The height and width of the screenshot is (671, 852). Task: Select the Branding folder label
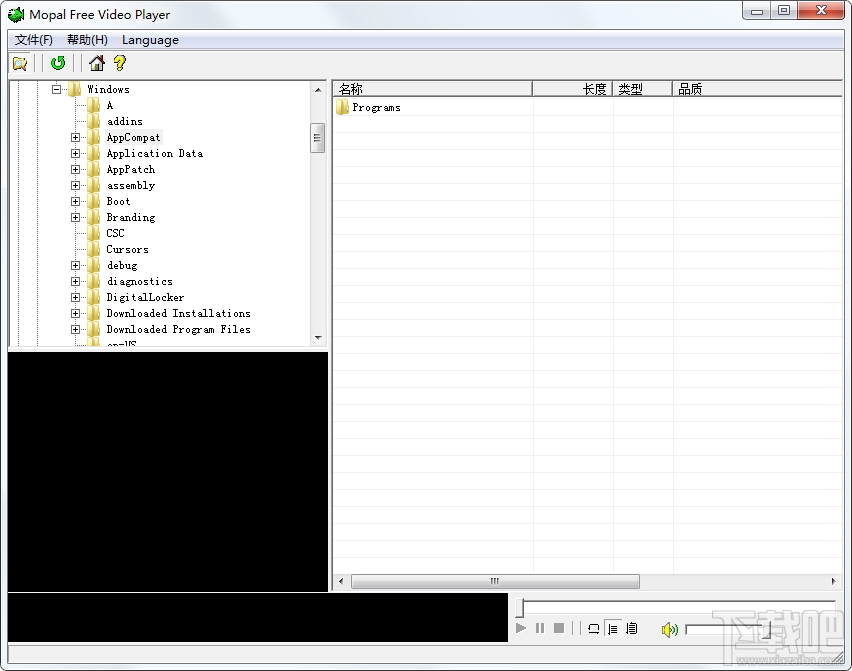pyautogui.click(x=130, y=217)
